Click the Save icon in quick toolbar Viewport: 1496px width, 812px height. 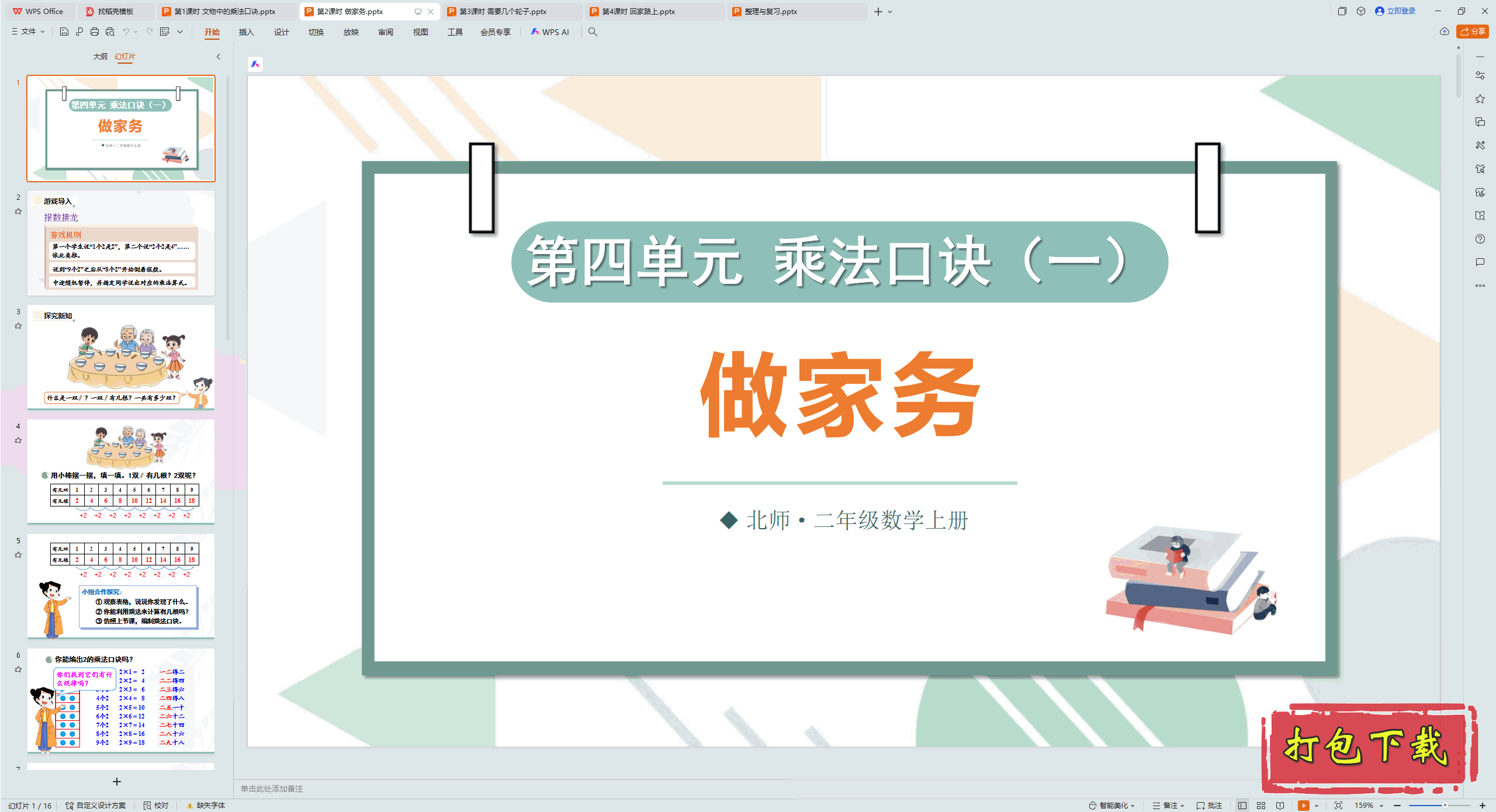64,32
